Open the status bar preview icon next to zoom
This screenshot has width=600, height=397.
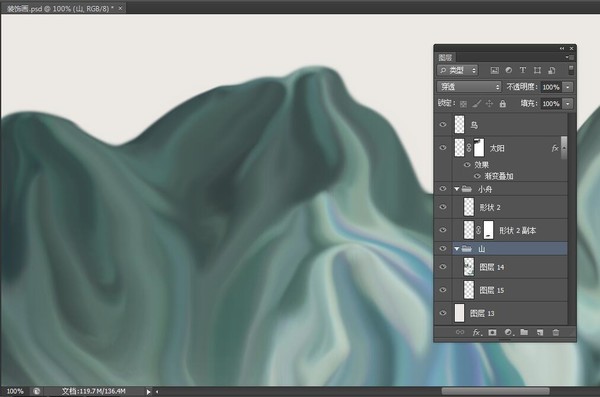36,391
